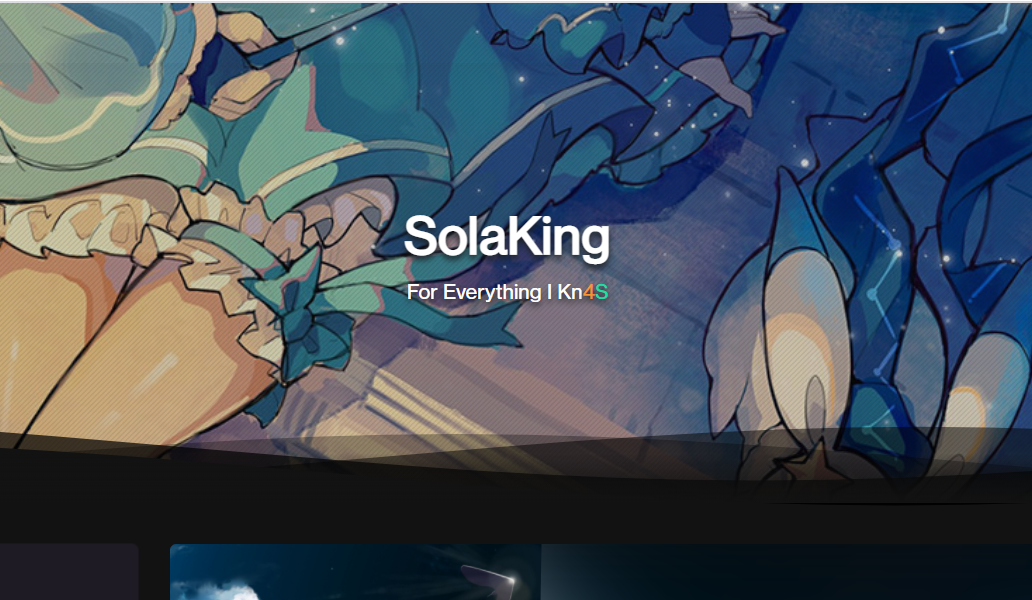Viewport: 1032px width, 600px height.
Task: Select the 'For Everything I Kn4S' subtitle
Action: [x=507, y=292]
